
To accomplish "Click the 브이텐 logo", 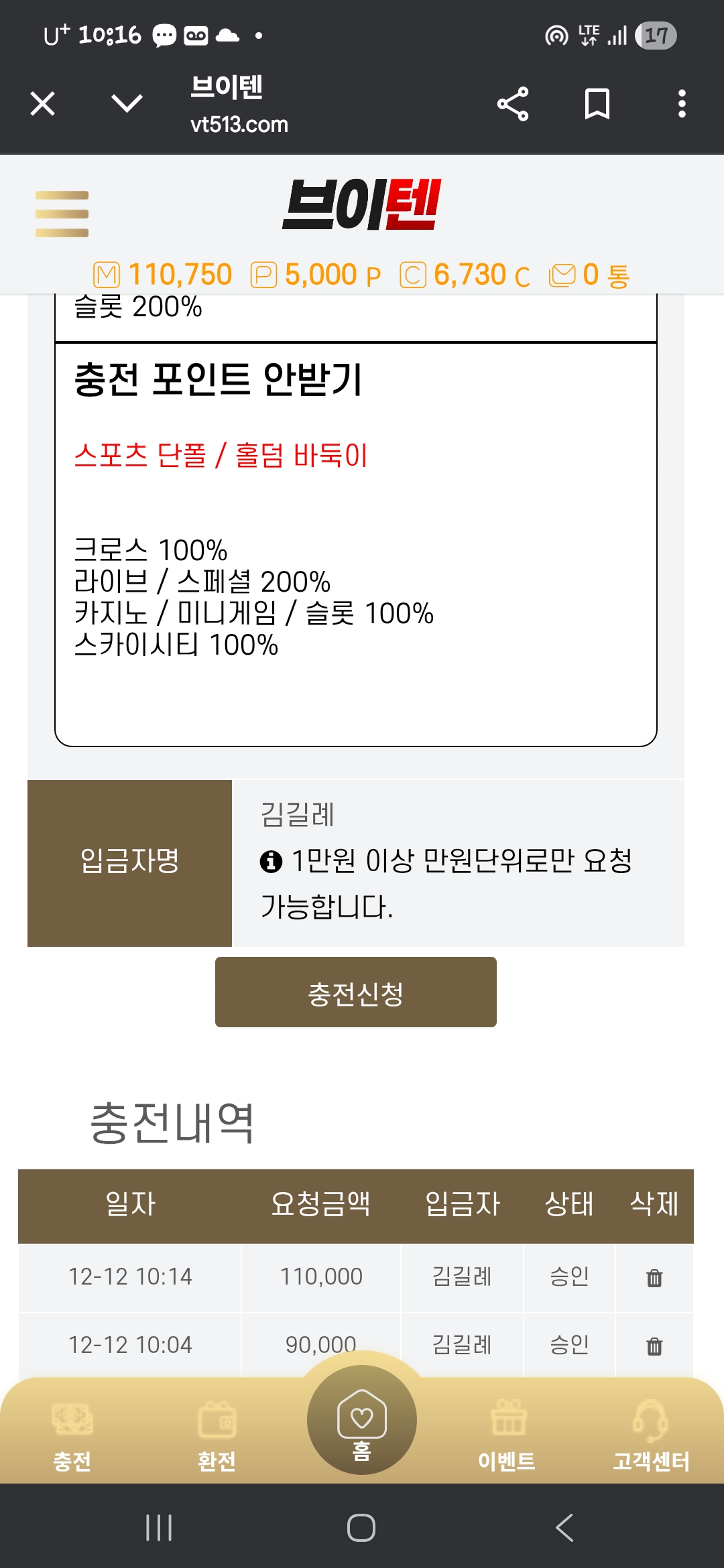I will [x=361, y=205].
